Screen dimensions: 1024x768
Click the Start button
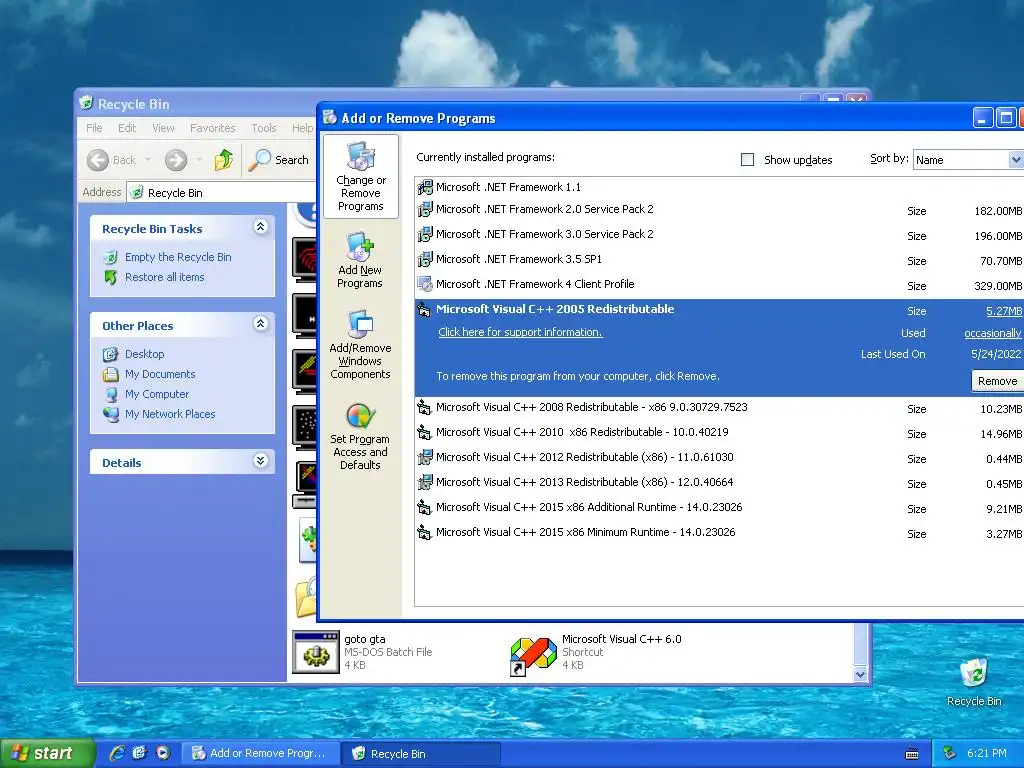(46, 754)
